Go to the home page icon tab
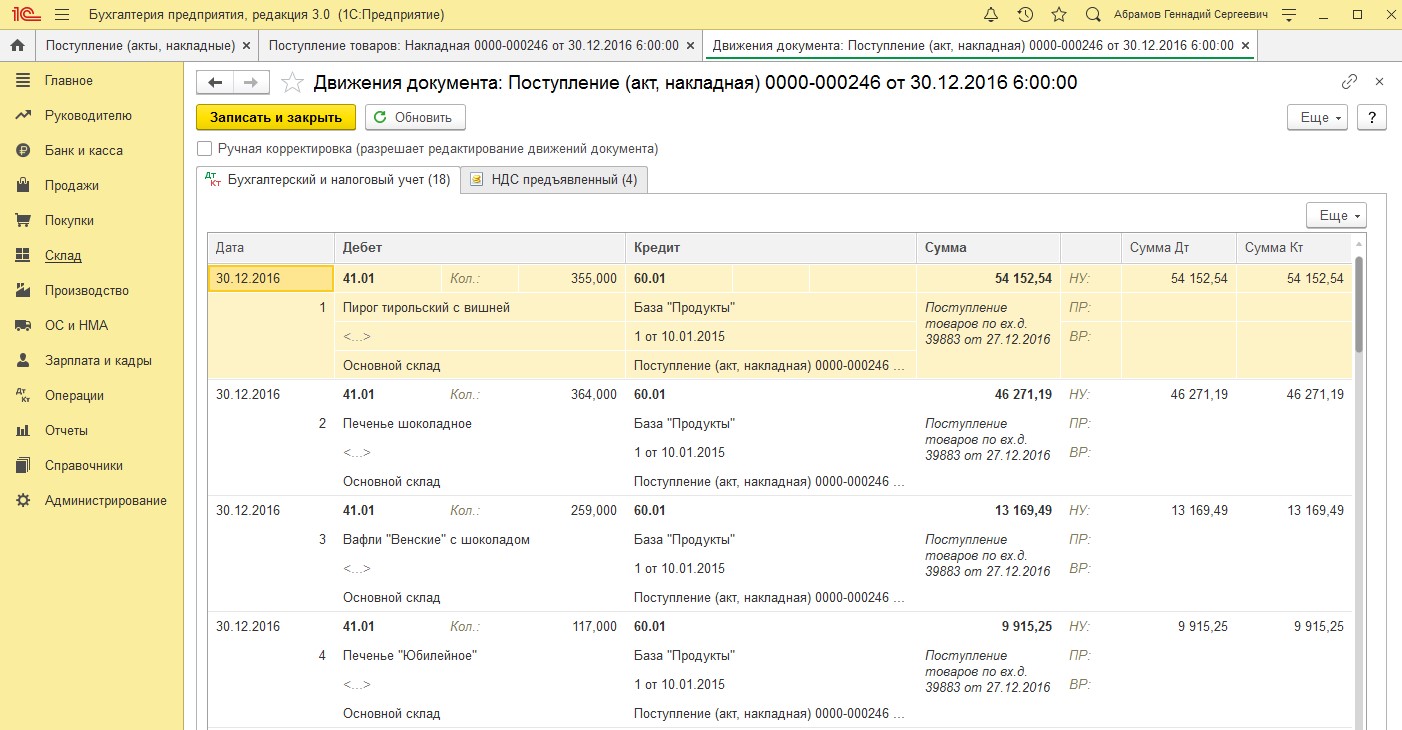The image size is (1402, 730). pyautogui.click(x=17, y=46)
